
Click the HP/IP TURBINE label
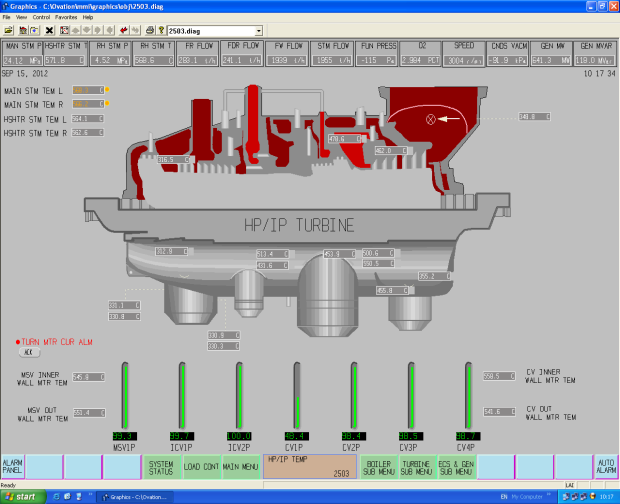point(299,225)
